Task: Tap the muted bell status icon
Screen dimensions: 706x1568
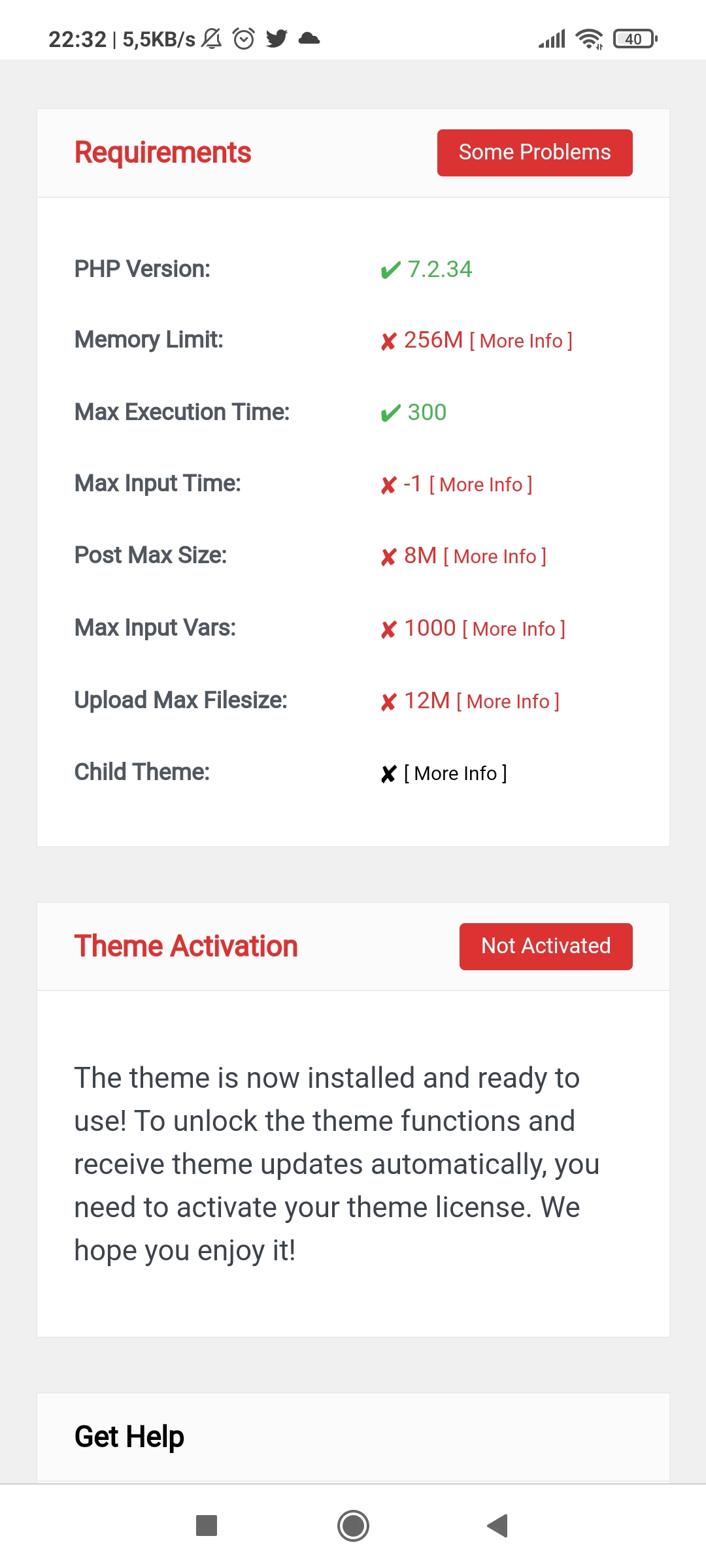Action: [x=212, y=39]
